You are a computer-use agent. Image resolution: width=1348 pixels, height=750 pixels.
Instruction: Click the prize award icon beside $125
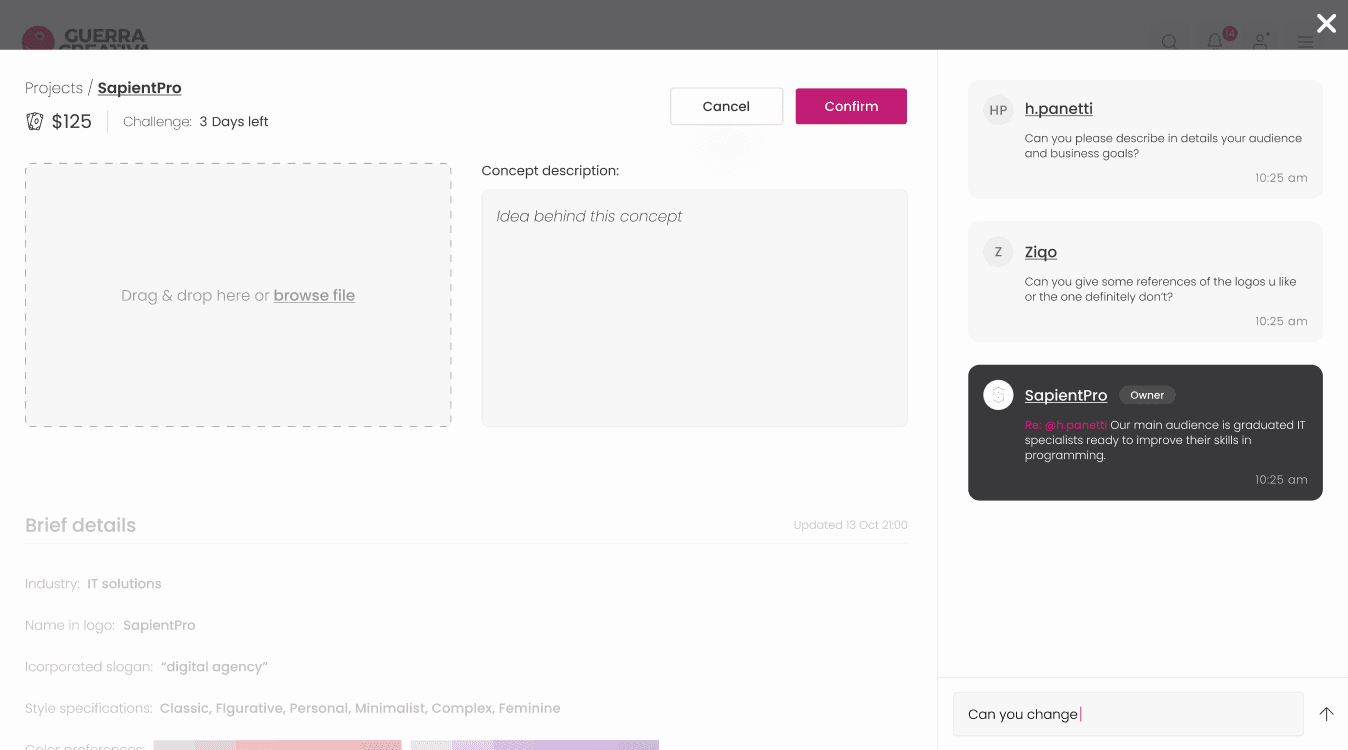35,122
